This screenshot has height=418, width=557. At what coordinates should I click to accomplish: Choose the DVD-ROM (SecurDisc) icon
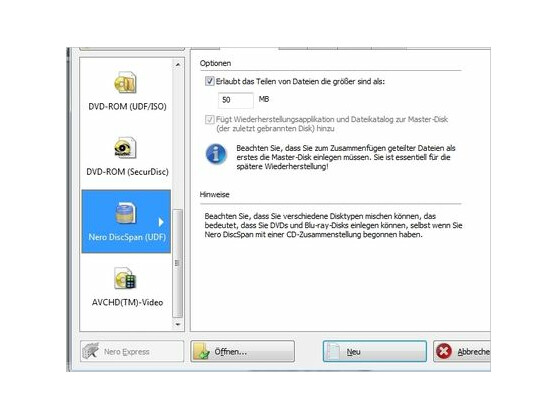coord(125,148)
